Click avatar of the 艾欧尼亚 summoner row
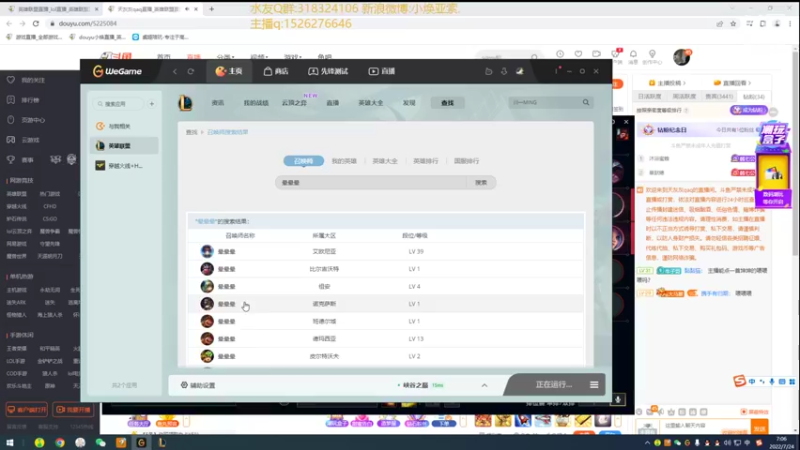The image size is (800, 450). (207, 251)
